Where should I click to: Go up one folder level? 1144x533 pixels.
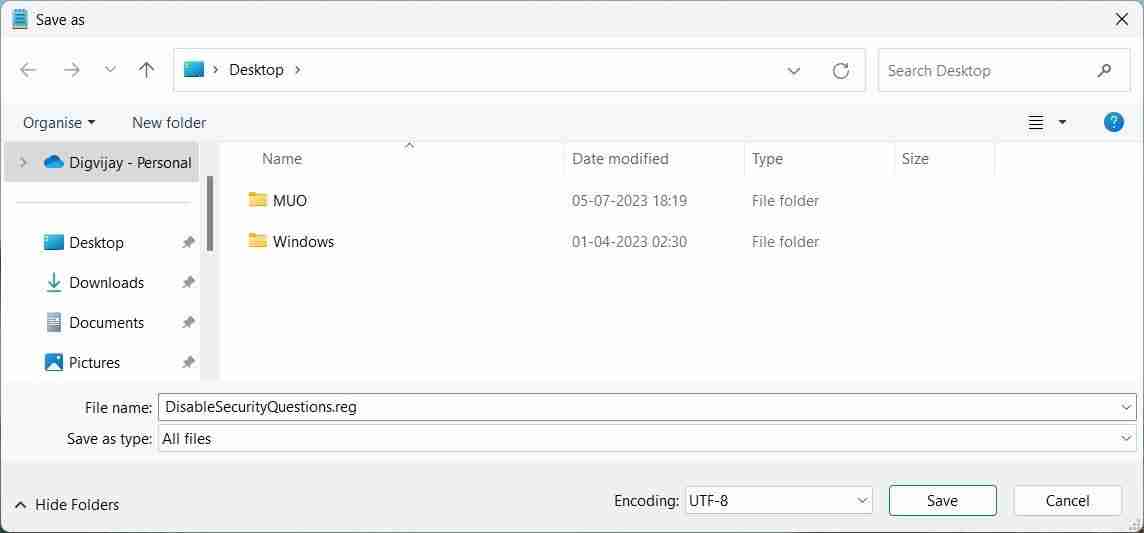tap(147, 70)
